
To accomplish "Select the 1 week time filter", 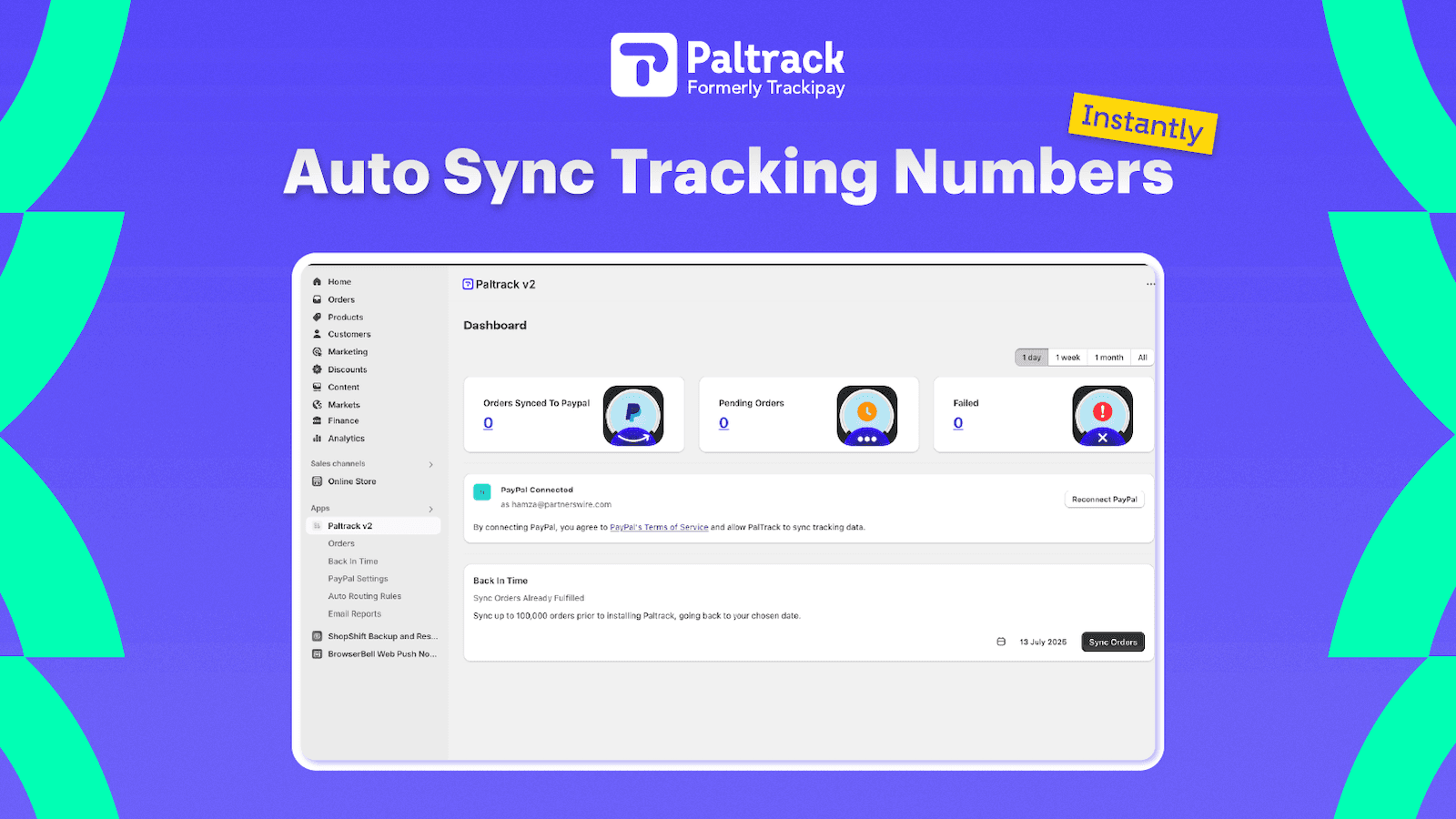I will [1067, 357].
